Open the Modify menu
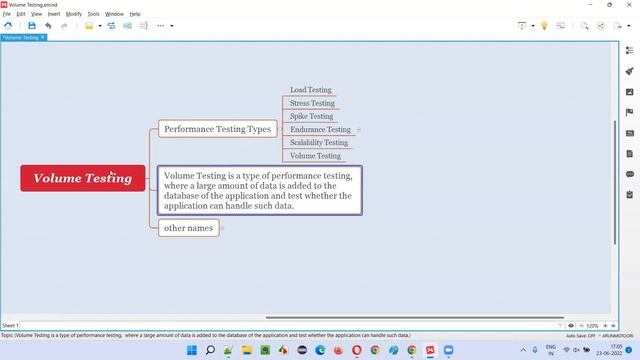 coord(73,14)
